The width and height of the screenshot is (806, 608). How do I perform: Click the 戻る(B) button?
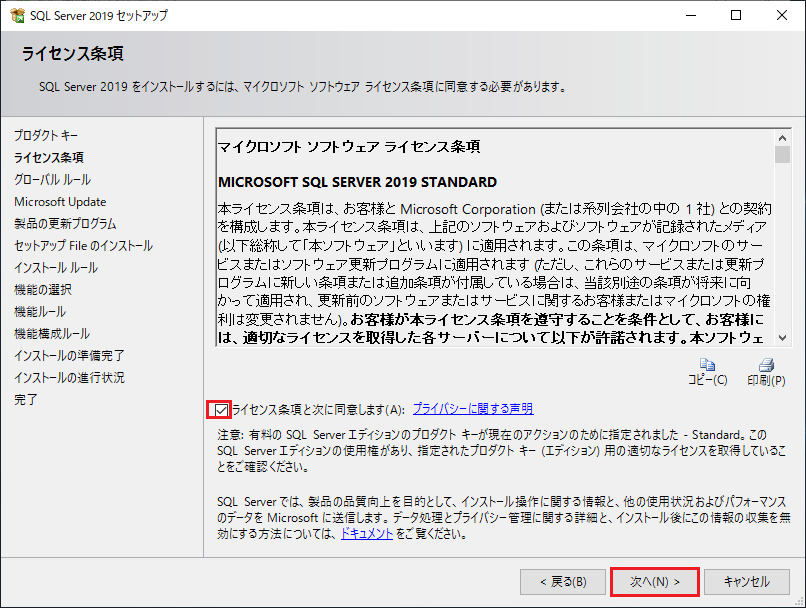pos(563,580)
